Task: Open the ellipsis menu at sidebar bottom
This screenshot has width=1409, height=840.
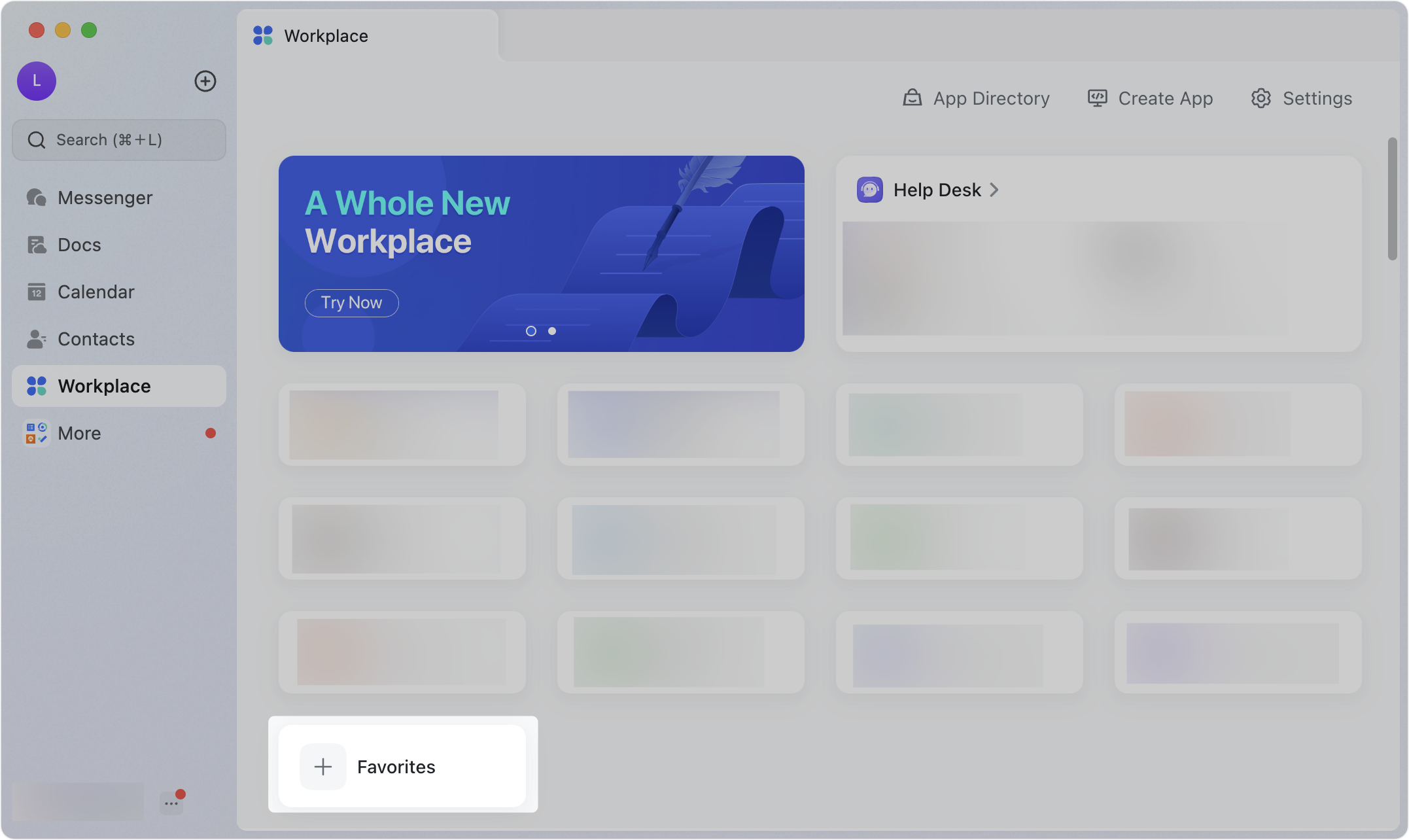Action: pyautogui.click(x=171, y=803)
